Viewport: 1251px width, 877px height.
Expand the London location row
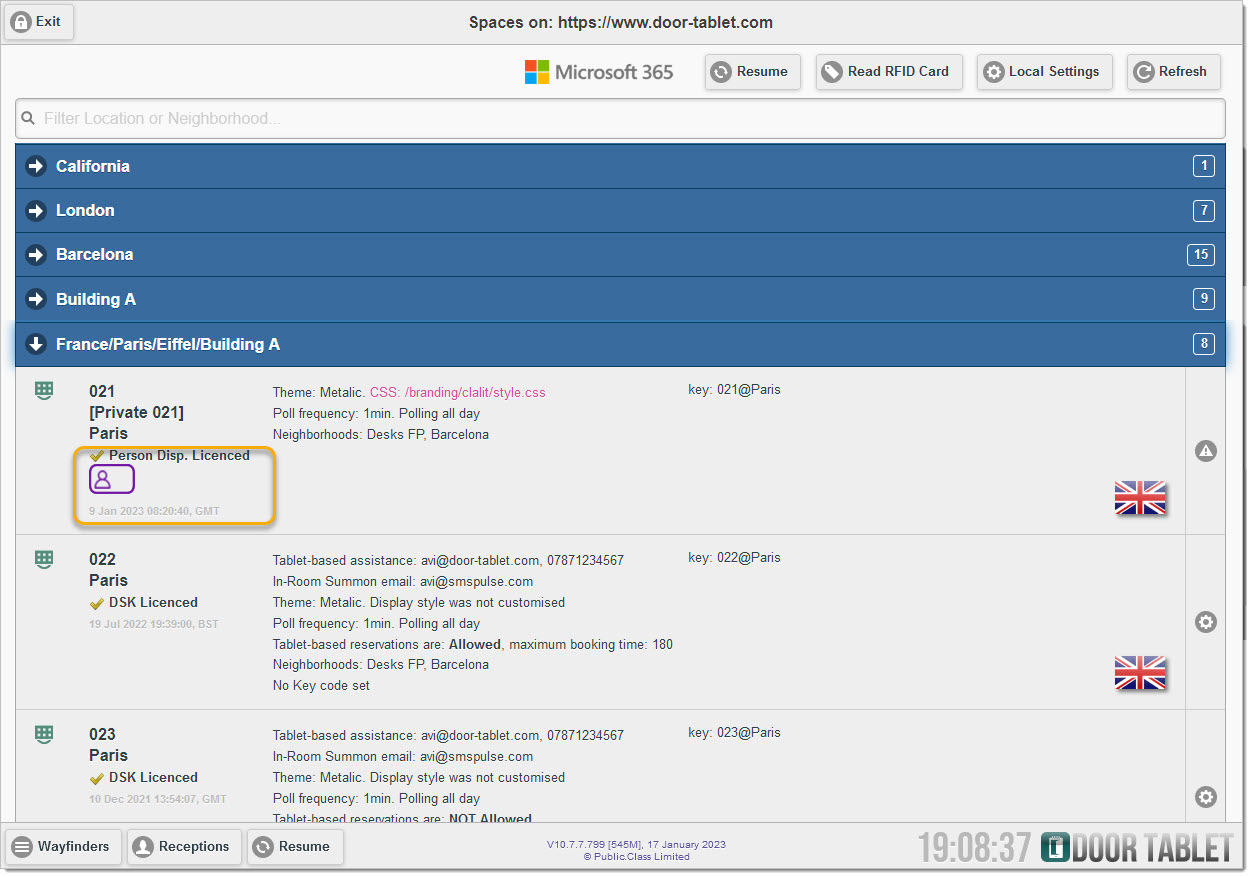(85, 210)
